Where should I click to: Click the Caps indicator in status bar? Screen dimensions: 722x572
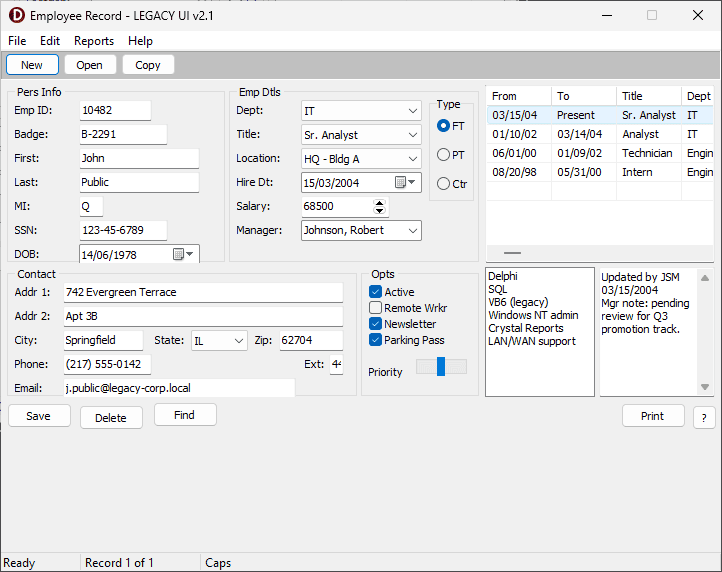[x=218, y=563]
